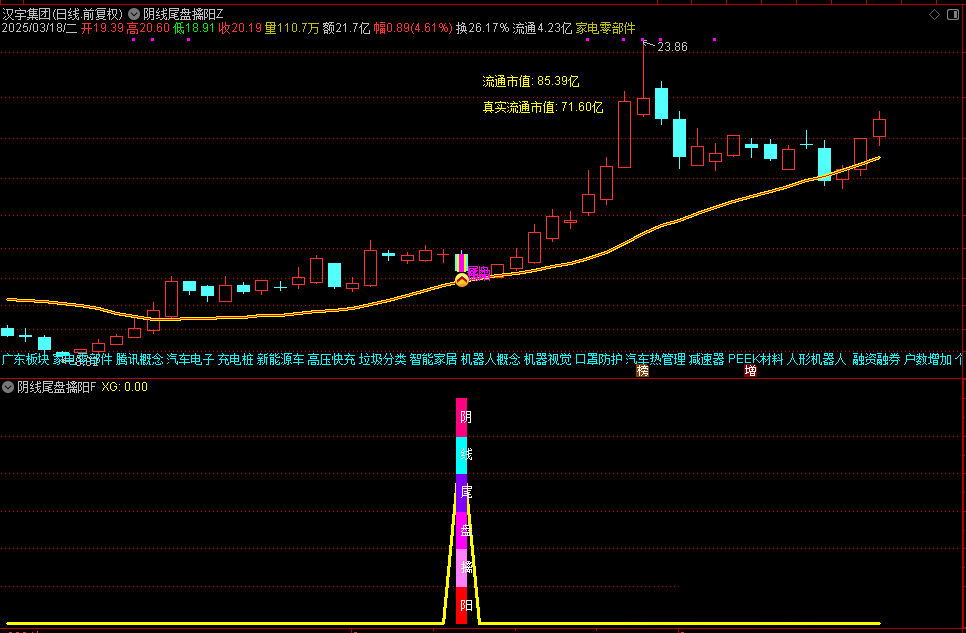Click the 阴 block at top of signal column

463,417
